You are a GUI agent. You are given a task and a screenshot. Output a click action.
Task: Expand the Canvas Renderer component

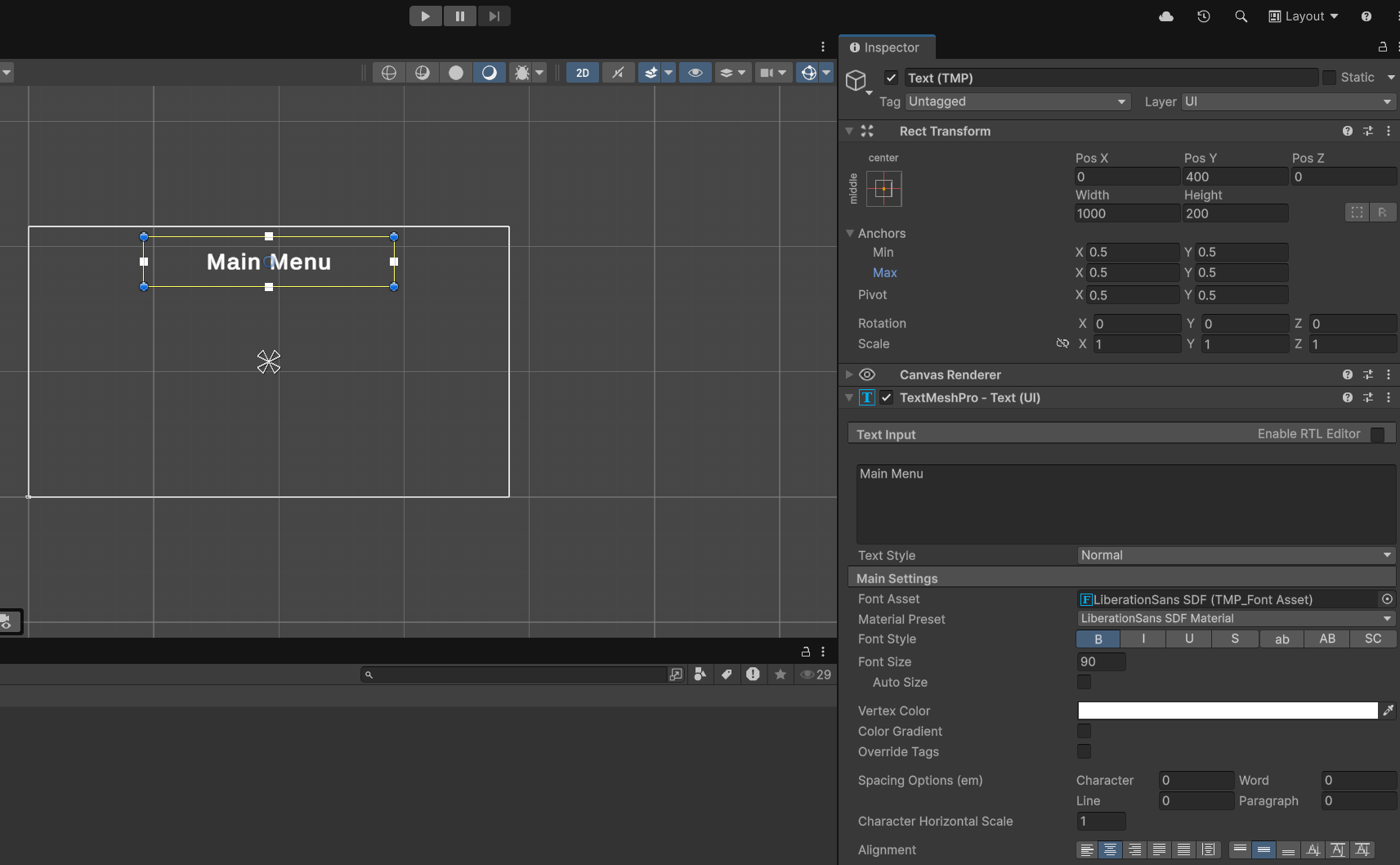tap(849, 374)
